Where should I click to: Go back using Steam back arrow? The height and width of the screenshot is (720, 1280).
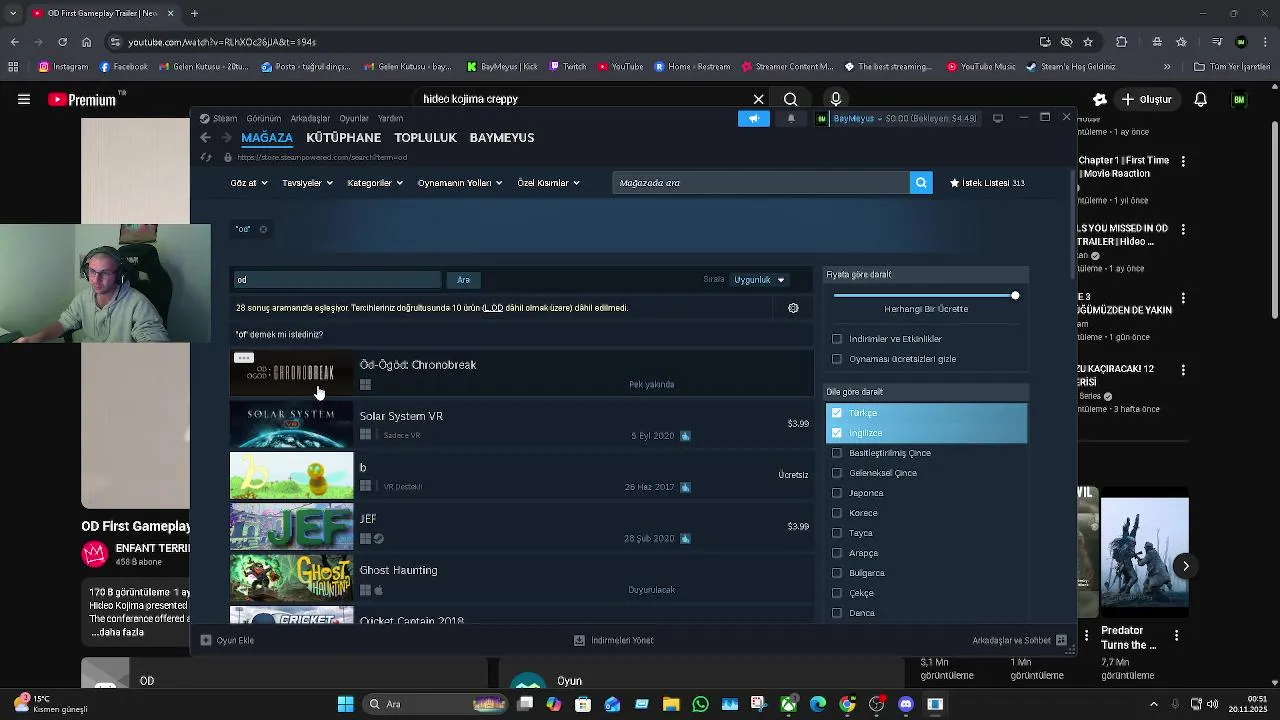point(206,138)
